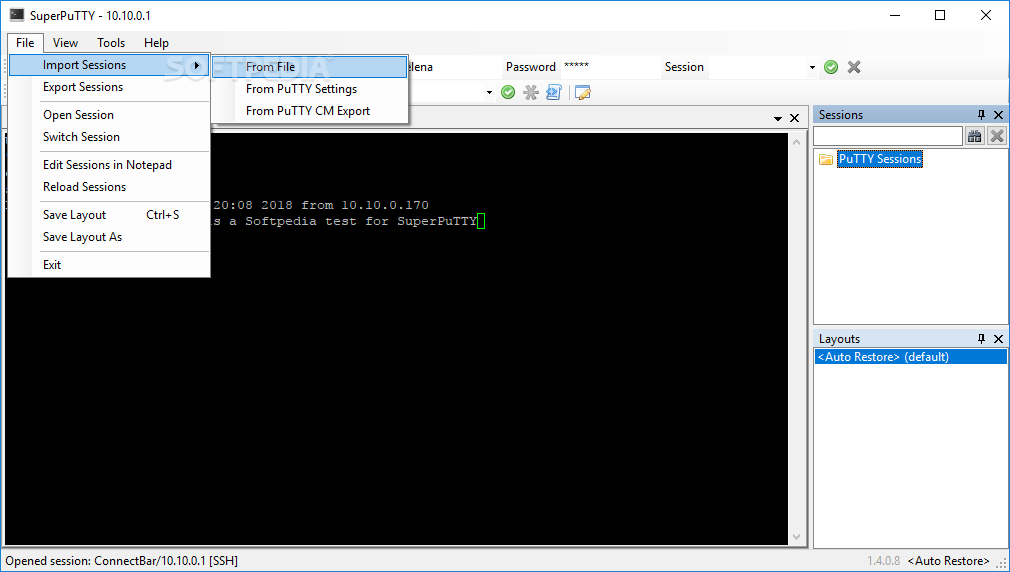Choose Exit from the File menu
The height and width of the screenshot is (572, 1010).
click(x=110, y=265)
